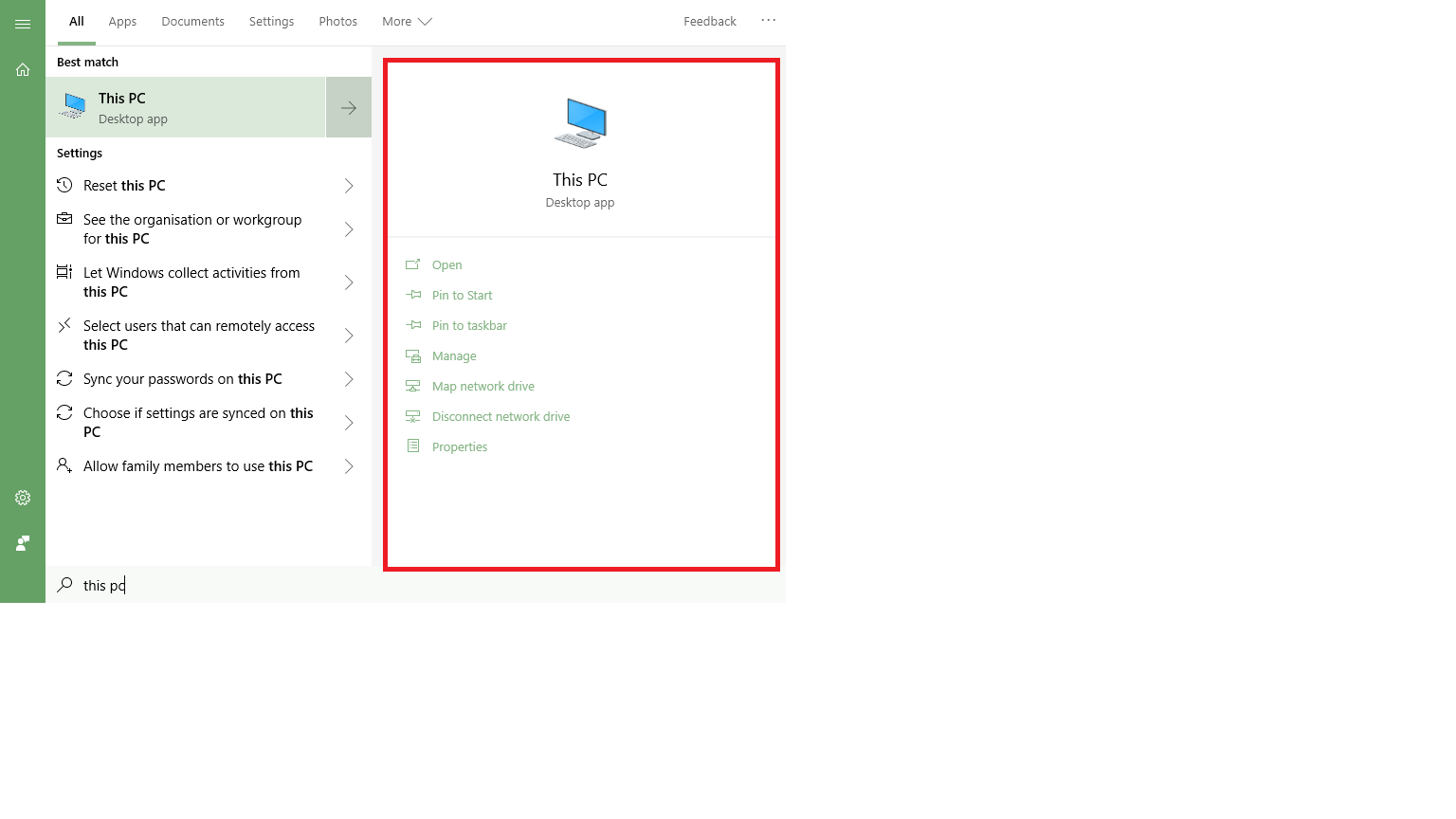Click the family members person icon

(64, 465)
